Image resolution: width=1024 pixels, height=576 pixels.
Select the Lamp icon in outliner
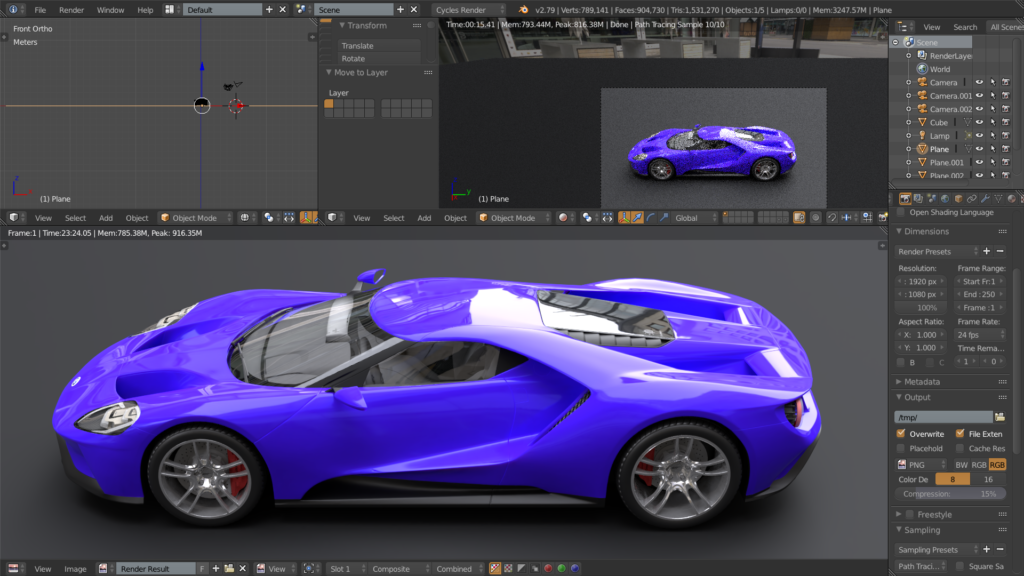point(922,135)
